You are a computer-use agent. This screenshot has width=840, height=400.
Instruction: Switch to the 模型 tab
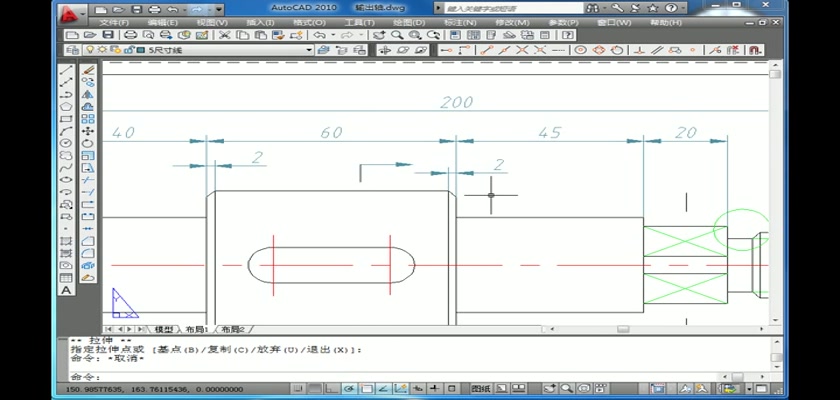pos(164,329)
